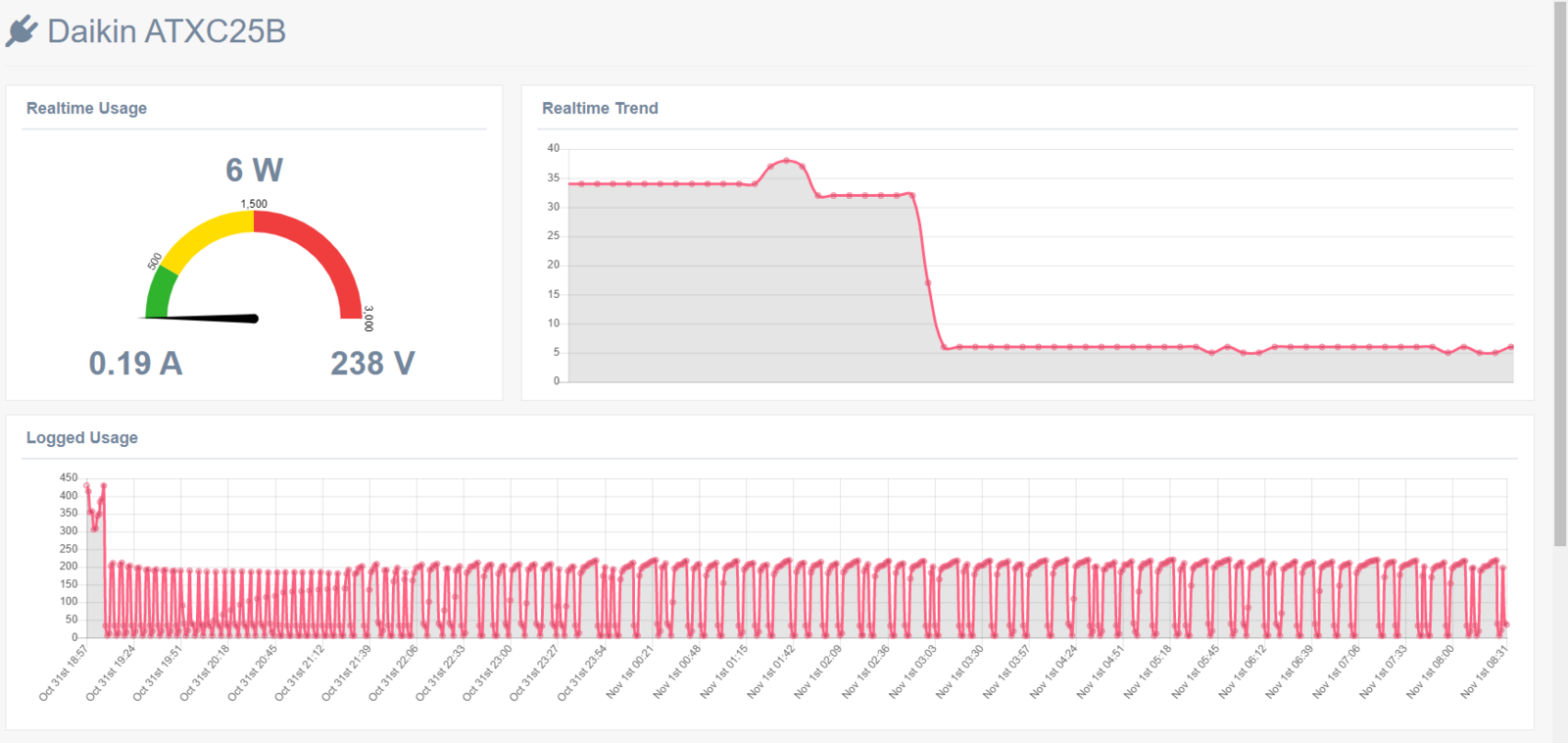The height and width of the screenshot is (743, 1568).
Task: Click the Nov 1st 02:36 time label
Action: tap(866, 672)
